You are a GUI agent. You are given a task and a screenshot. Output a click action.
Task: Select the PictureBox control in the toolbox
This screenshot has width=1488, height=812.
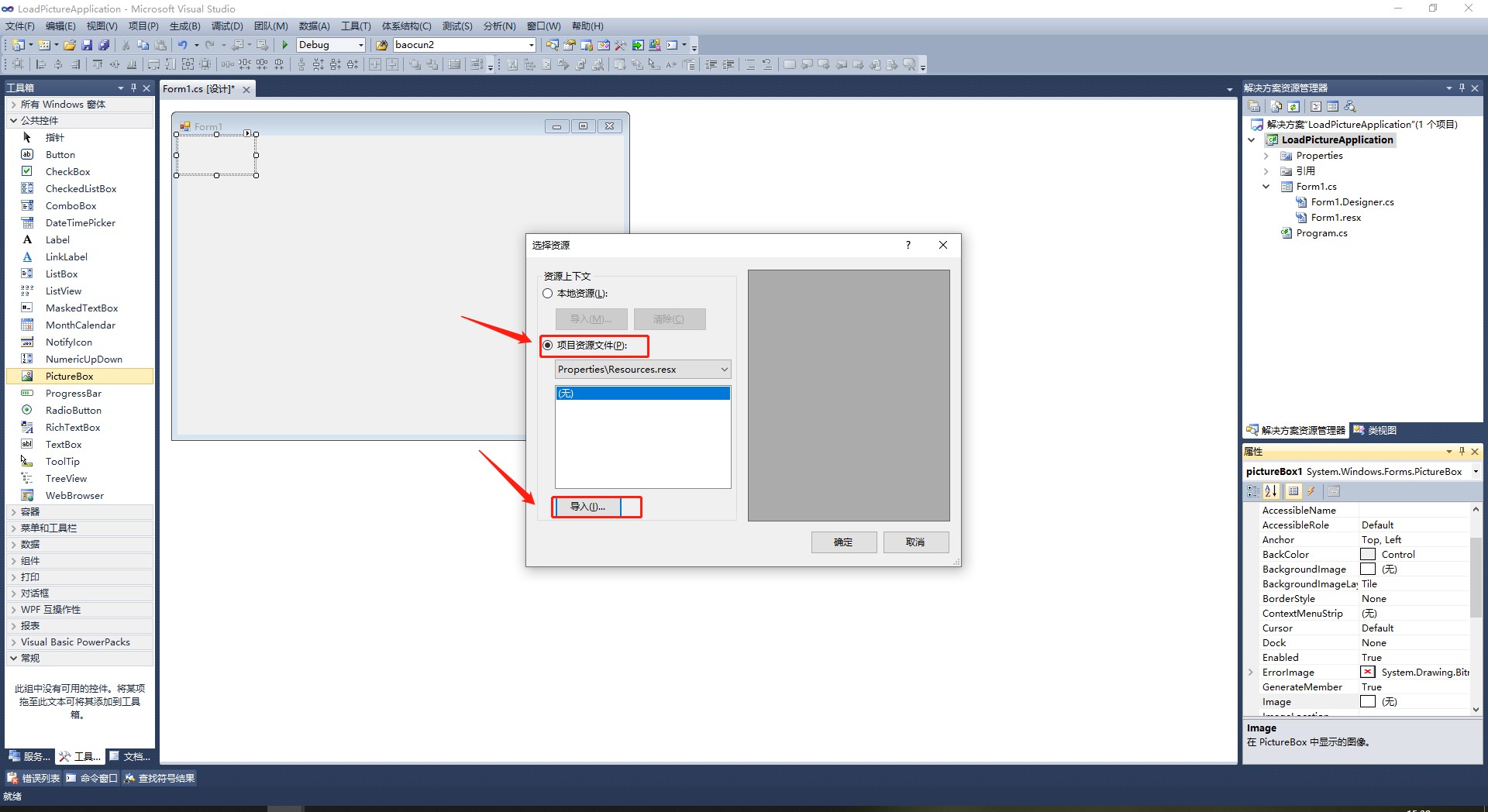tap(70, 376)
